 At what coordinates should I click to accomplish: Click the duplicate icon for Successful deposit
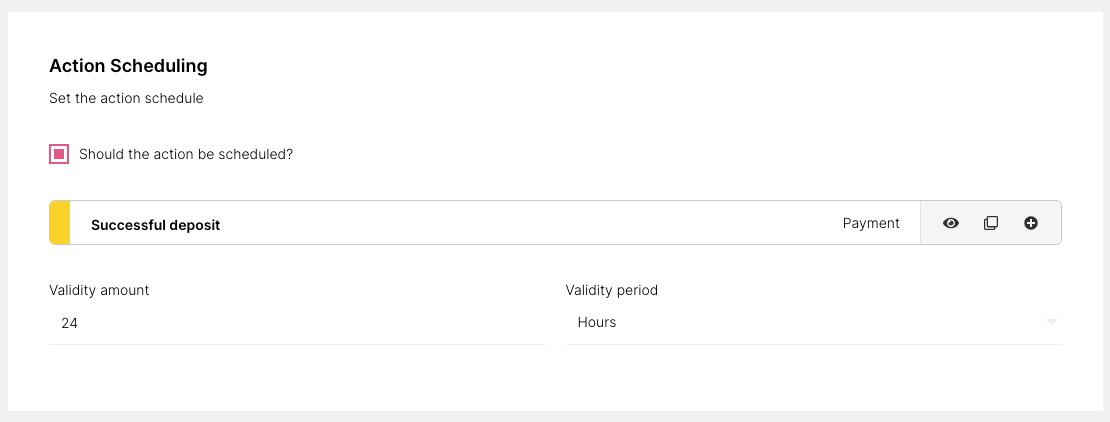coord(991,223)
